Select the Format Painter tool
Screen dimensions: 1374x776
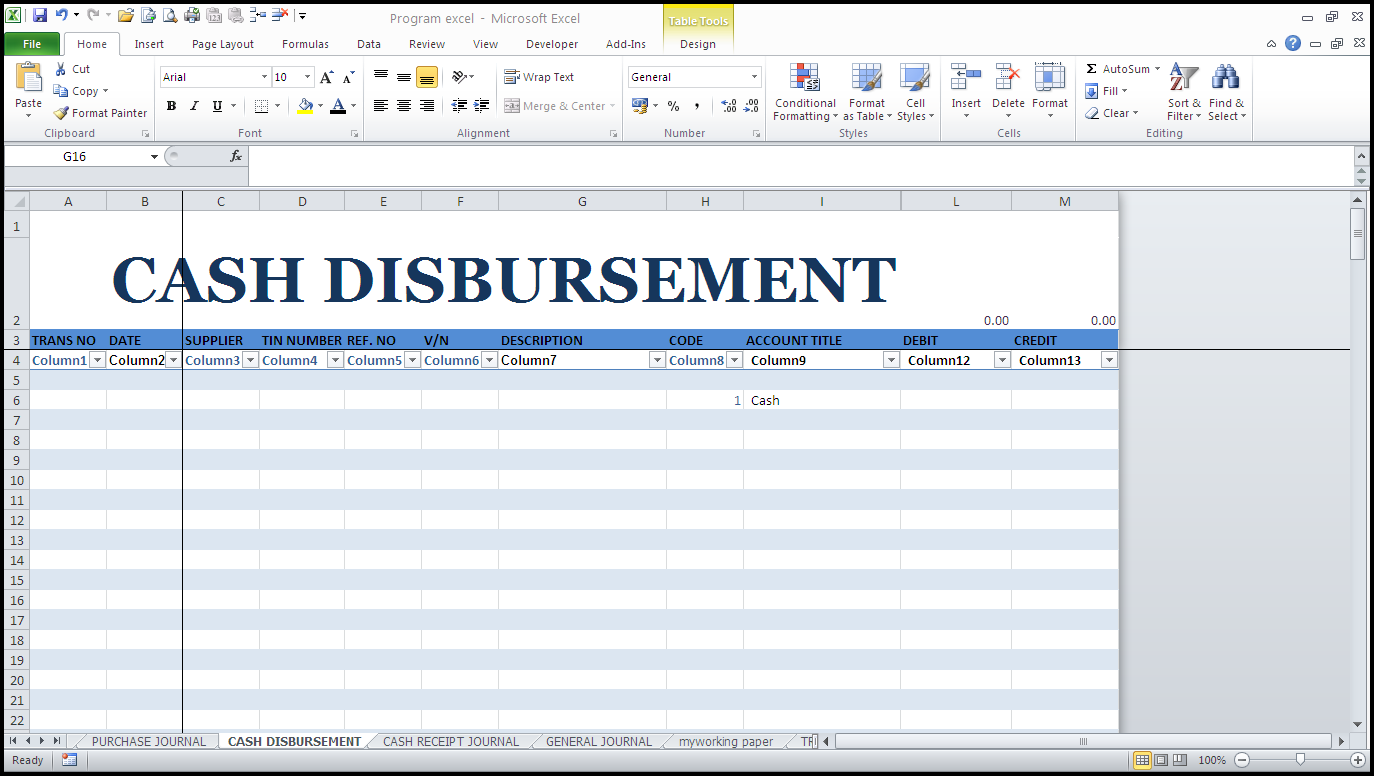click(100, 112)
